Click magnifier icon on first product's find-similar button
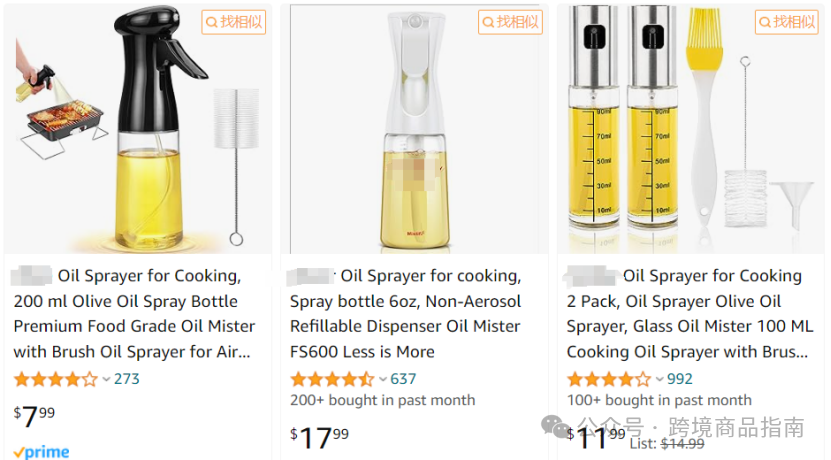Viewport: 831px width, 460px height. click(211, 22)
